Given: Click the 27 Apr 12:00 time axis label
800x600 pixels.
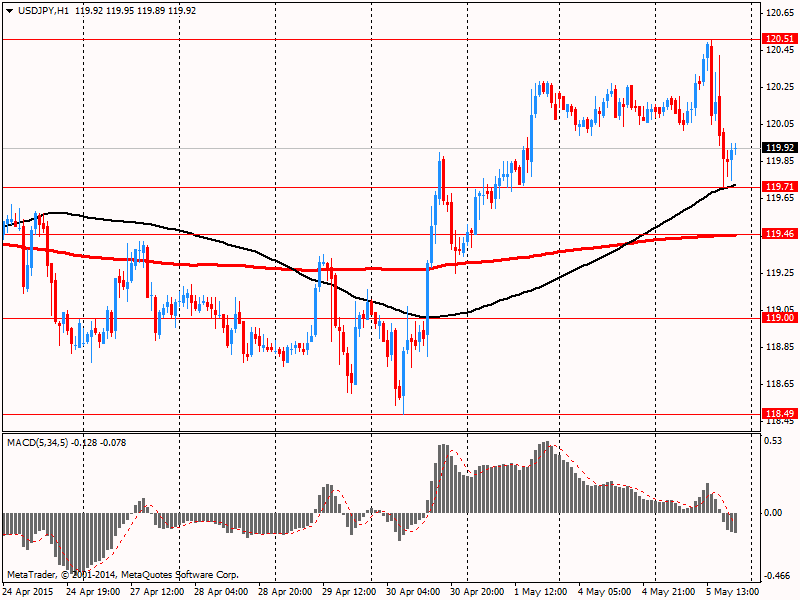Looking at the screenshot, I should pyautogui.click(x=157, y=592).
